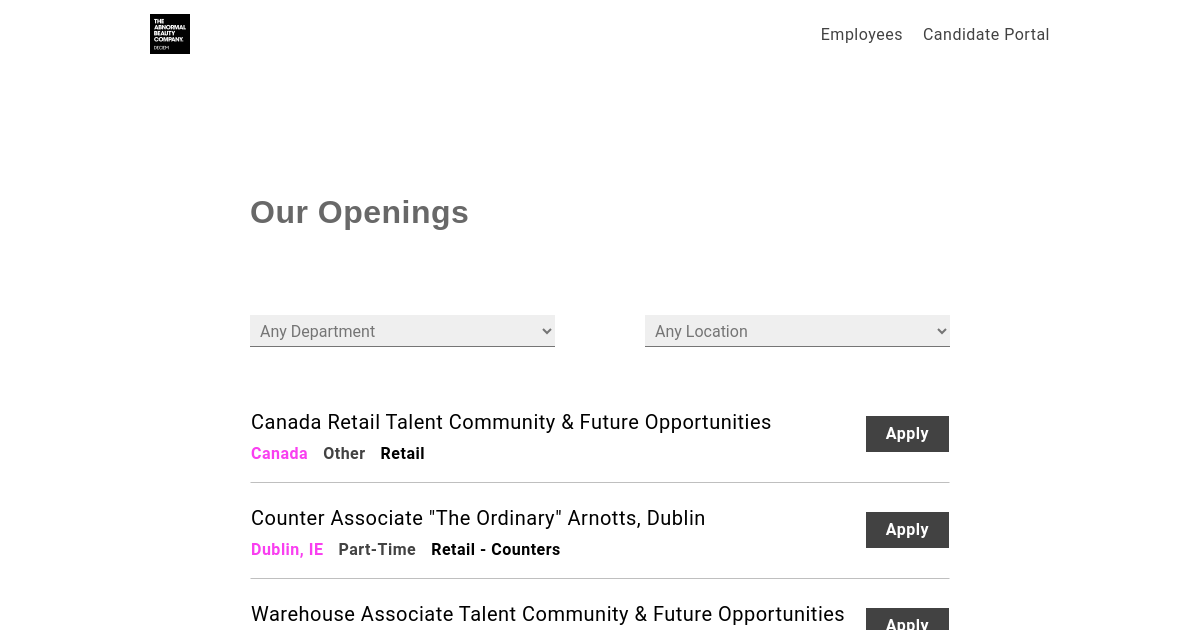Click the pink Canada location tag
Viewport: 1200px width, 630px height.
[279, 454]
